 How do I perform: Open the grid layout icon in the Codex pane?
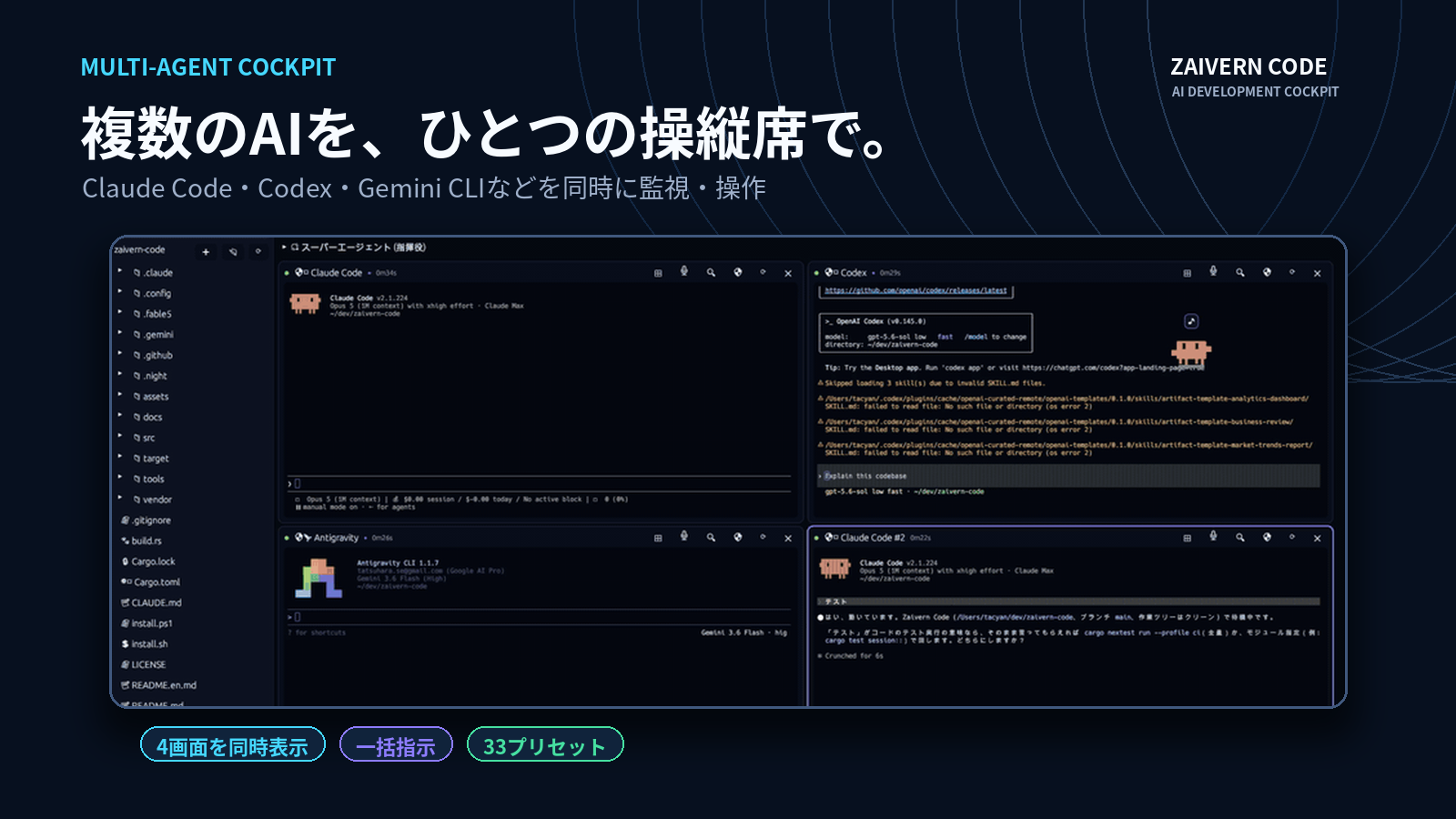[1187, 273]
